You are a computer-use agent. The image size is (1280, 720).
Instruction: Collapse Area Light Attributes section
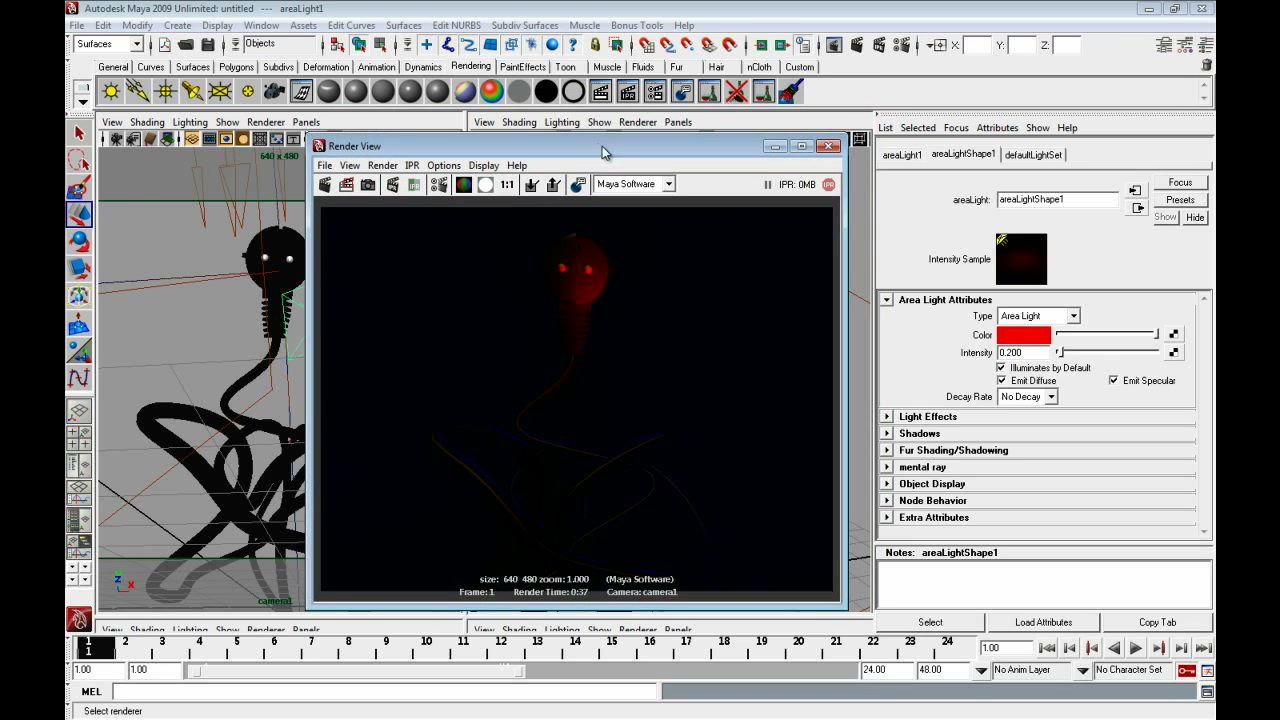[887, 300]
